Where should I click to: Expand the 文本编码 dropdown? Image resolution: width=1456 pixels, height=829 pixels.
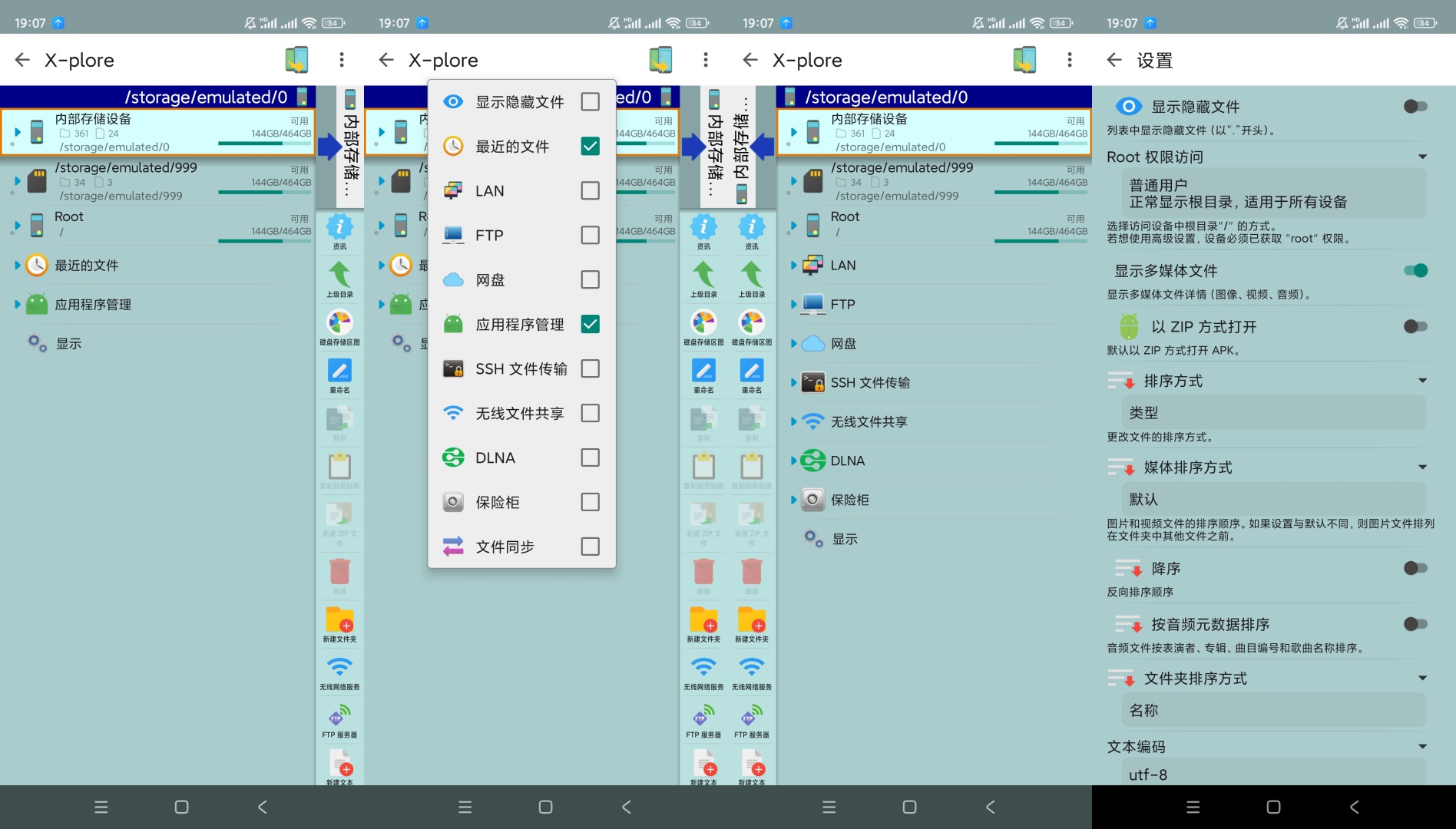coord(1422,747)
